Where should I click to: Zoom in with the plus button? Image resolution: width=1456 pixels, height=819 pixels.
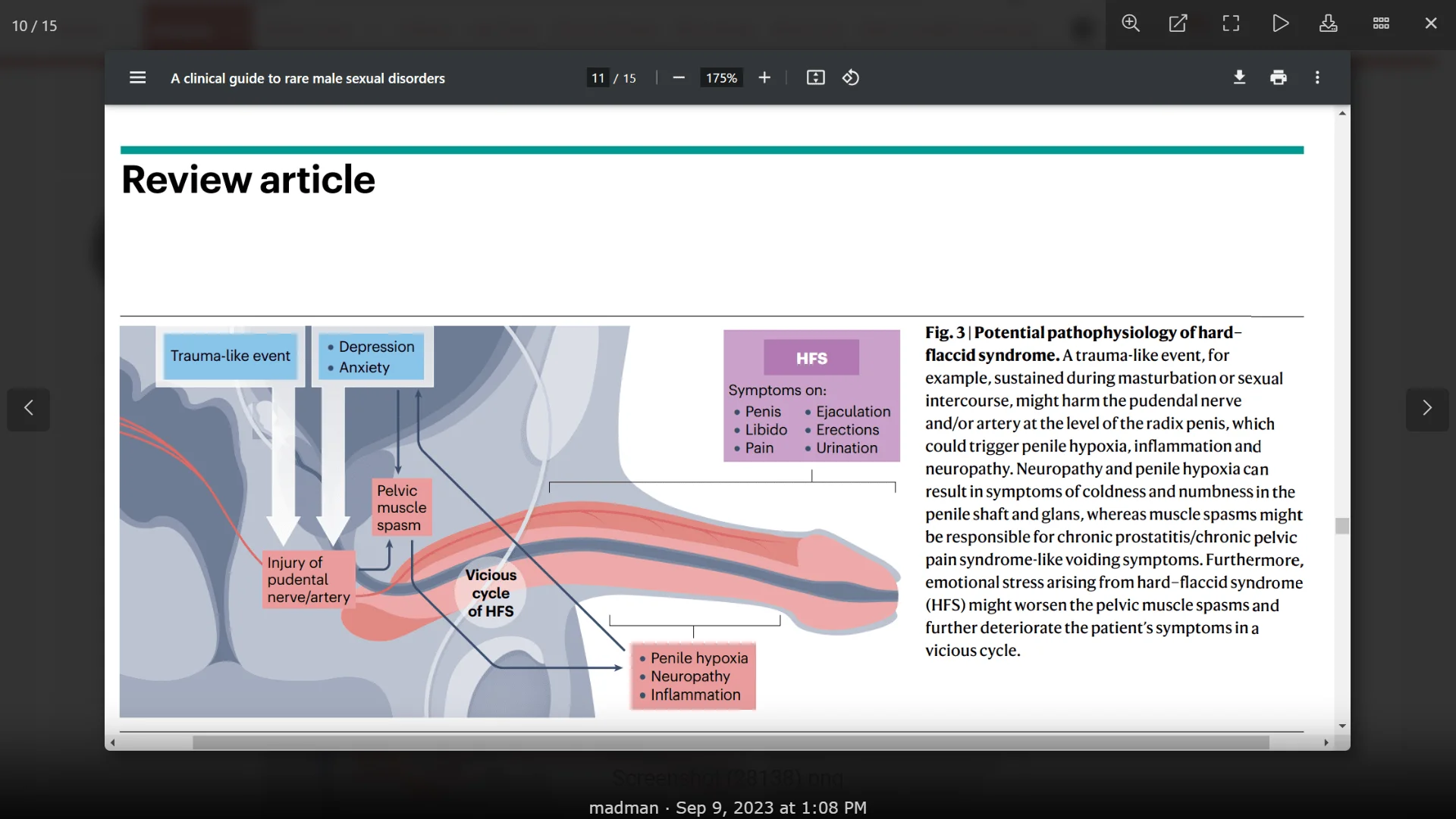tap(764, 77)
